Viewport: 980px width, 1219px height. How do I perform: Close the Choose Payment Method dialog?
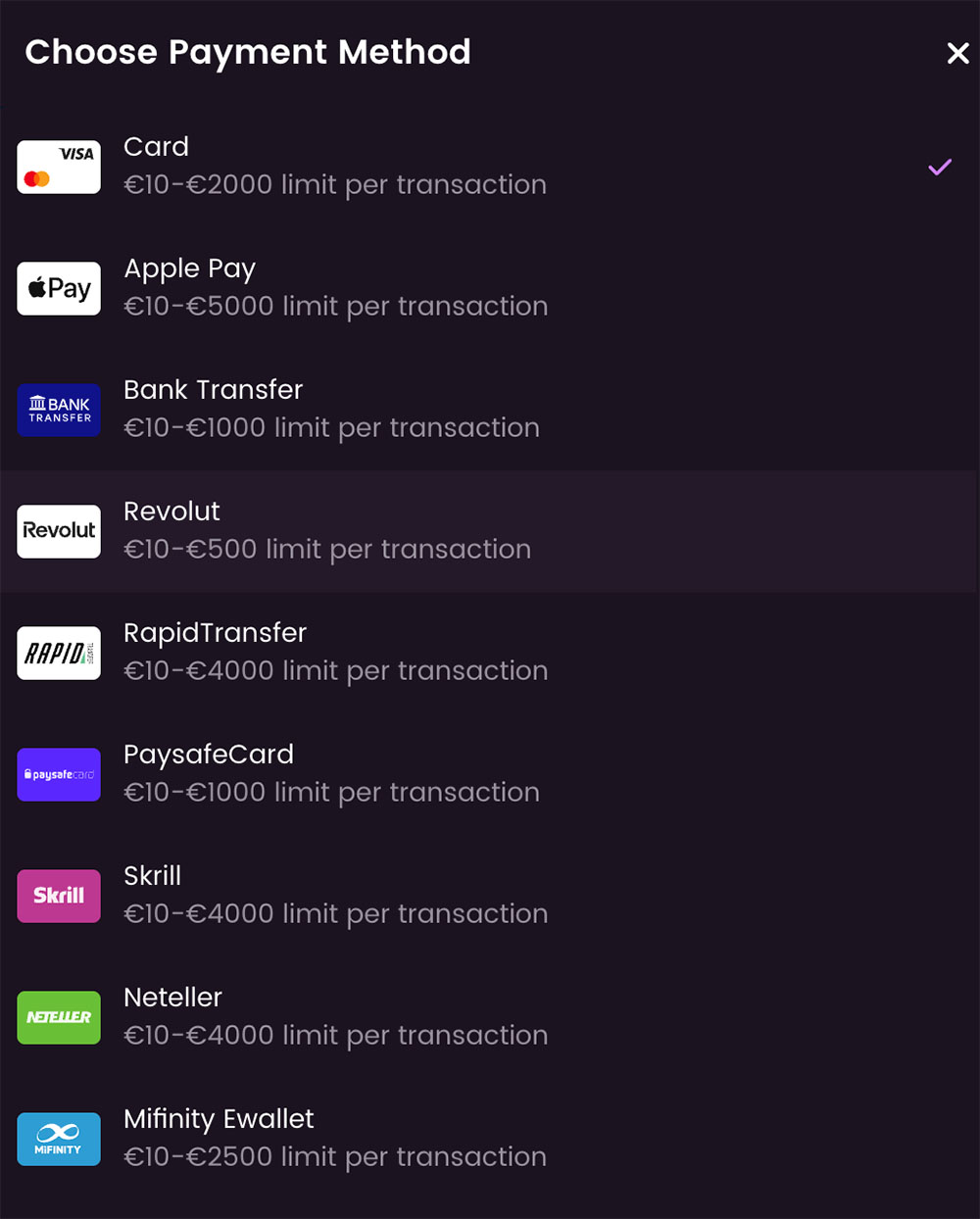pos(957,53)
